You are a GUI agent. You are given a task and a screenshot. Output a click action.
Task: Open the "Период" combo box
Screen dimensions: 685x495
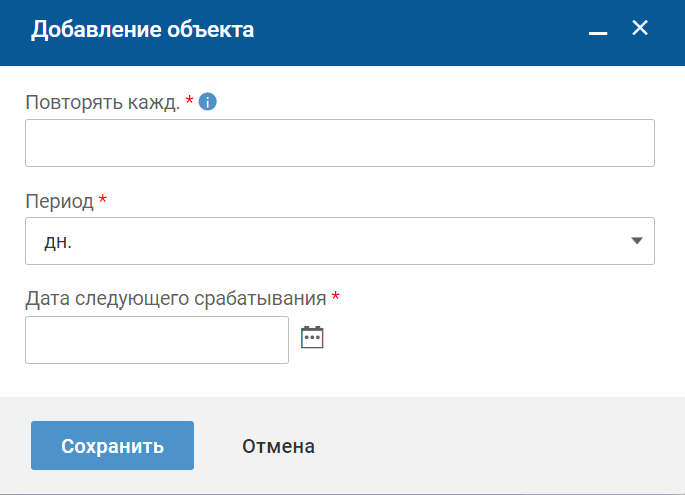[x=339, y=241]
